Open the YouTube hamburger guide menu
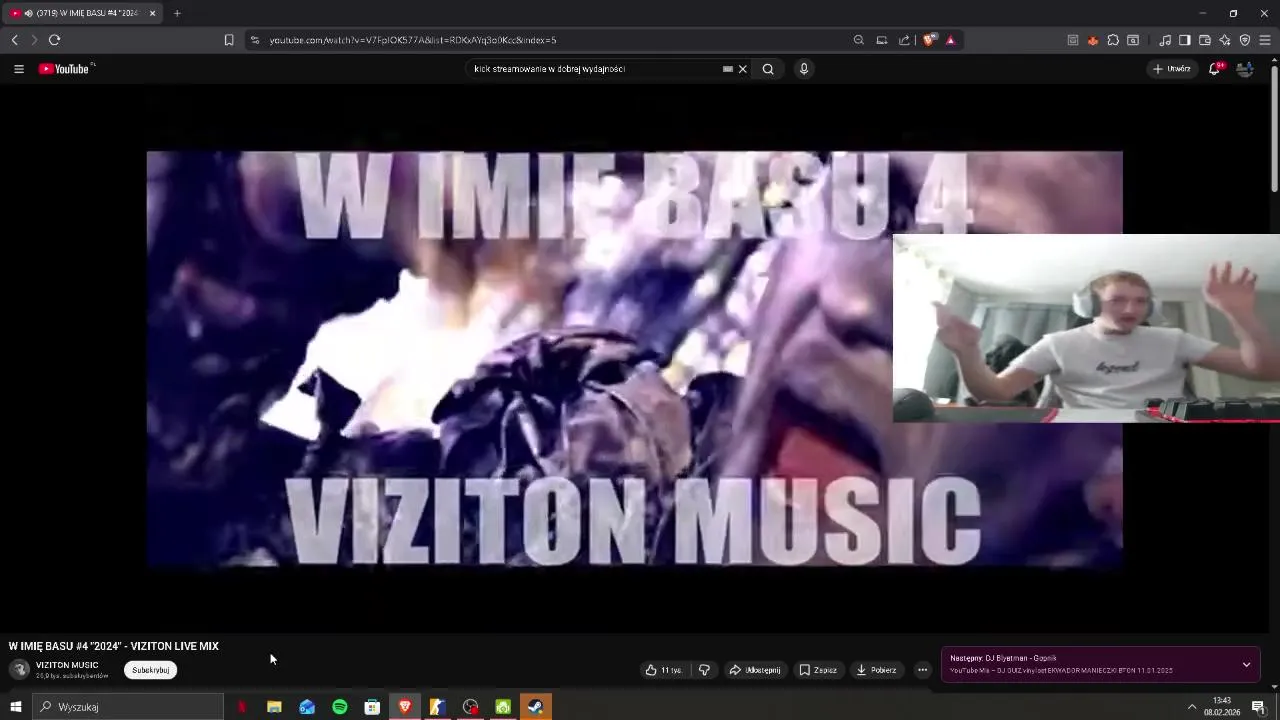1280x720 pixels. tap(18, 69)
